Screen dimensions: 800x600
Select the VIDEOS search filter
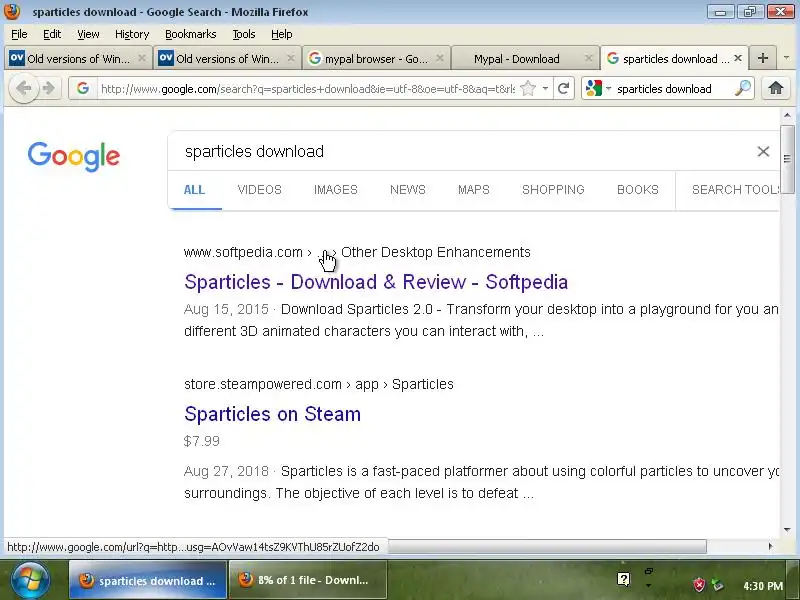(260, 190)
